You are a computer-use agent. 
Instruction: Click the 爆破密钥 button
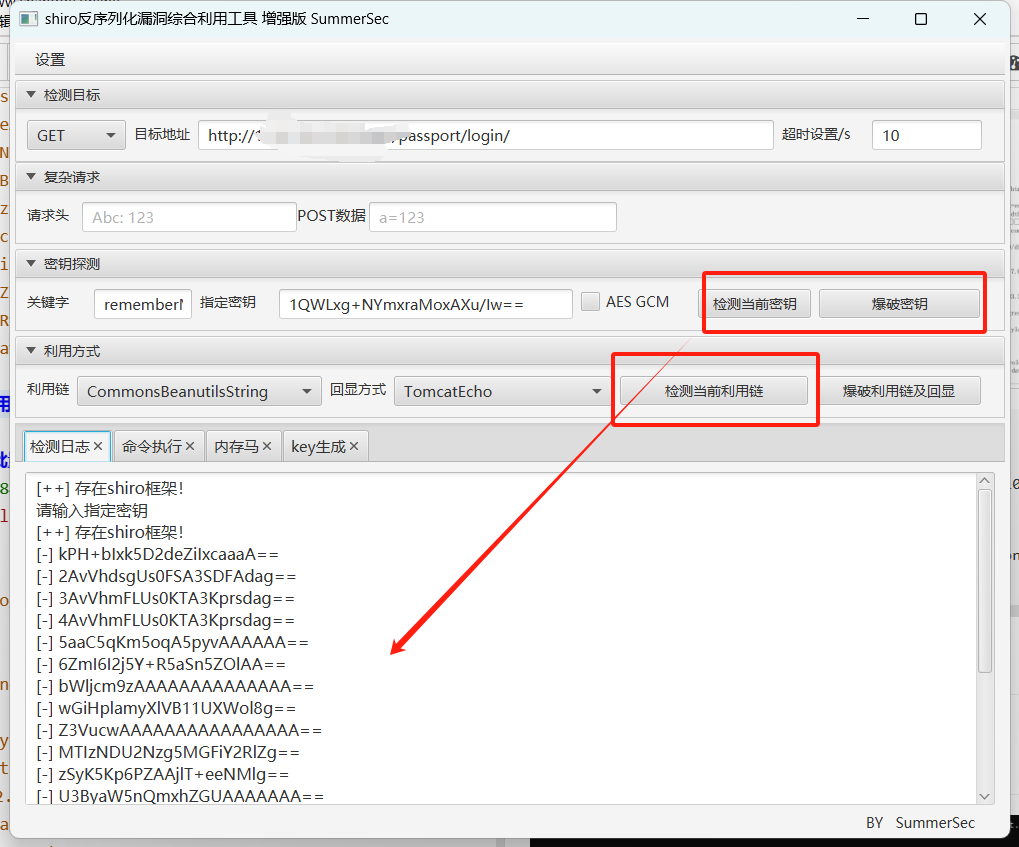(x=899, y=304)
